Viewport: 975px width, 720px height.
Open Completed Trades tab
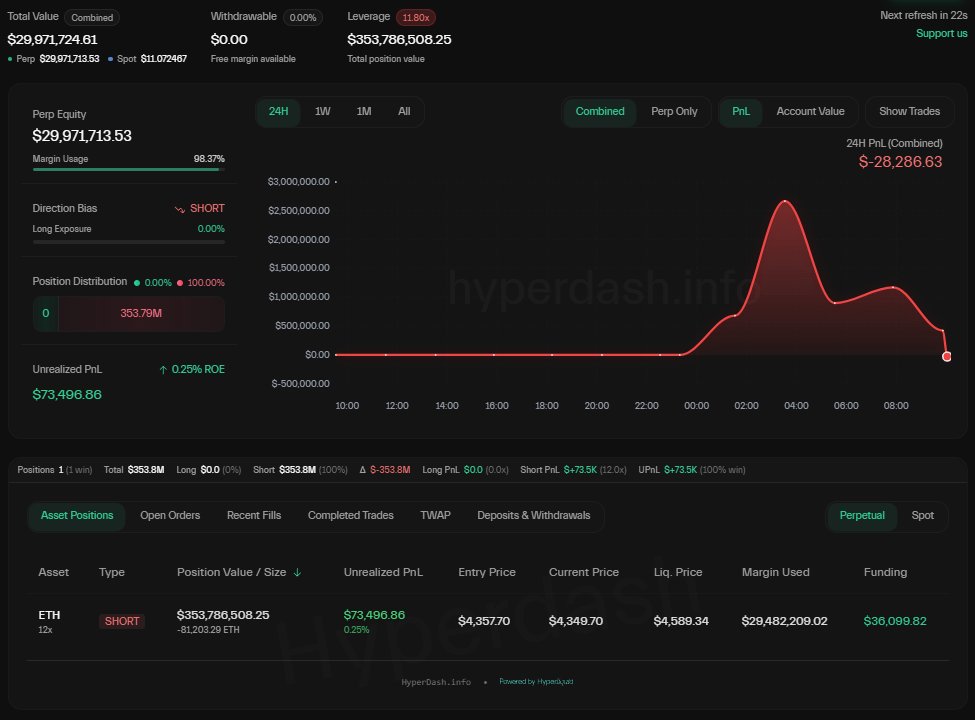pyautogui.click(x=351, y=515)
